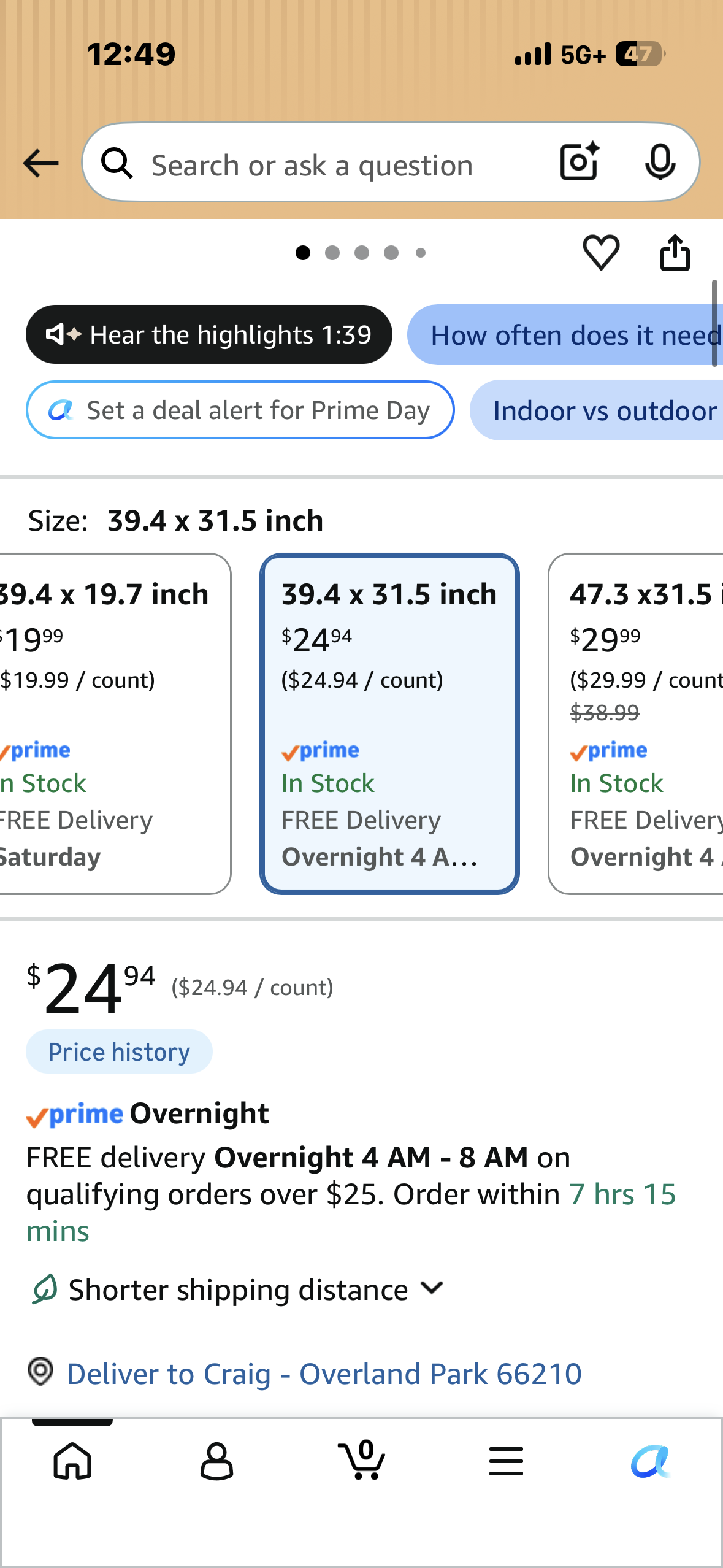Screen dimensions: 723x1568
Task: Select the 39.4 x 31.5 inch size
Action: click(389, 724)
